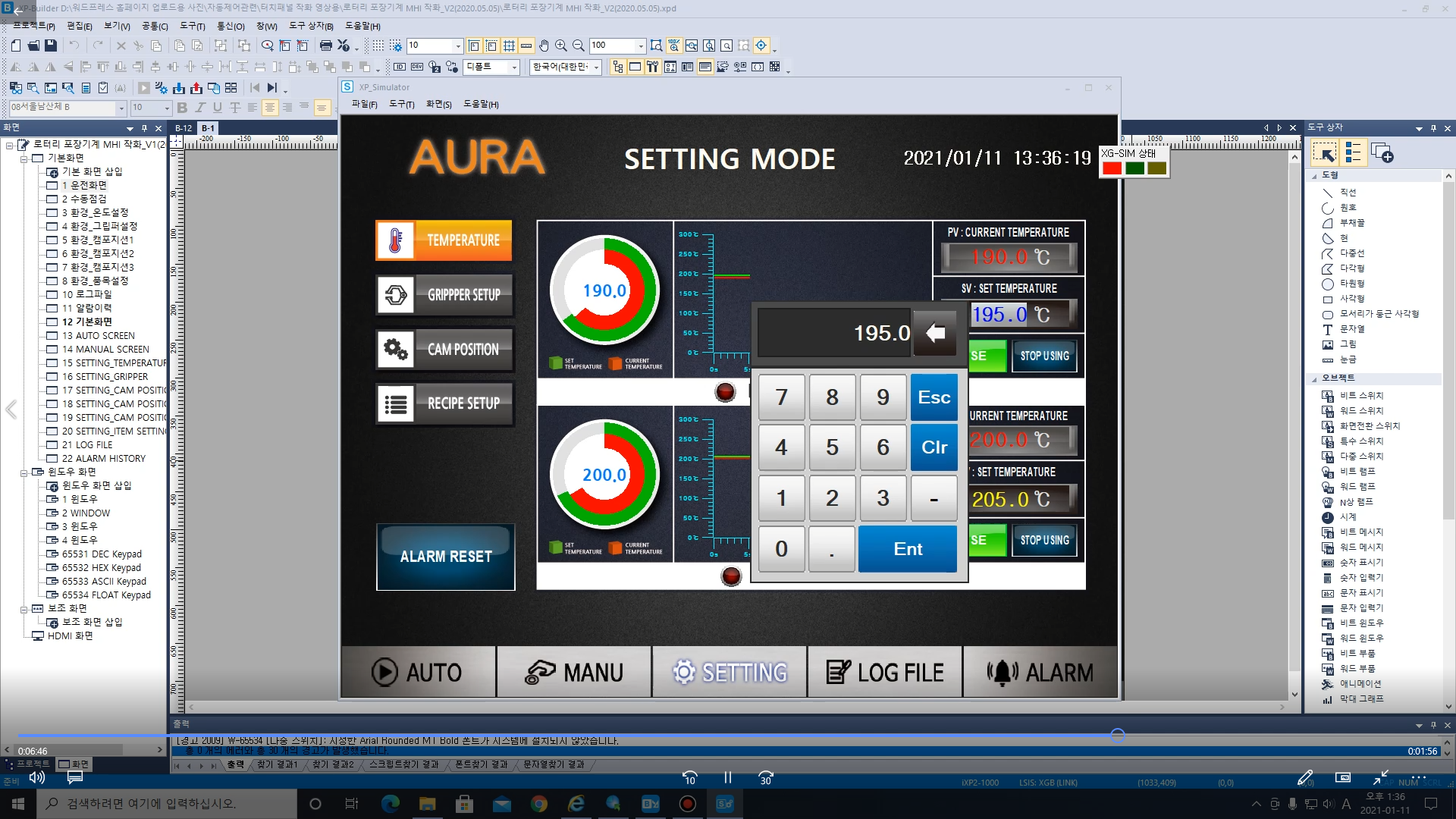Click the zoom in magnifier icon
Image resolution: width=1456 pixels, height=819 pixels.
561,45
